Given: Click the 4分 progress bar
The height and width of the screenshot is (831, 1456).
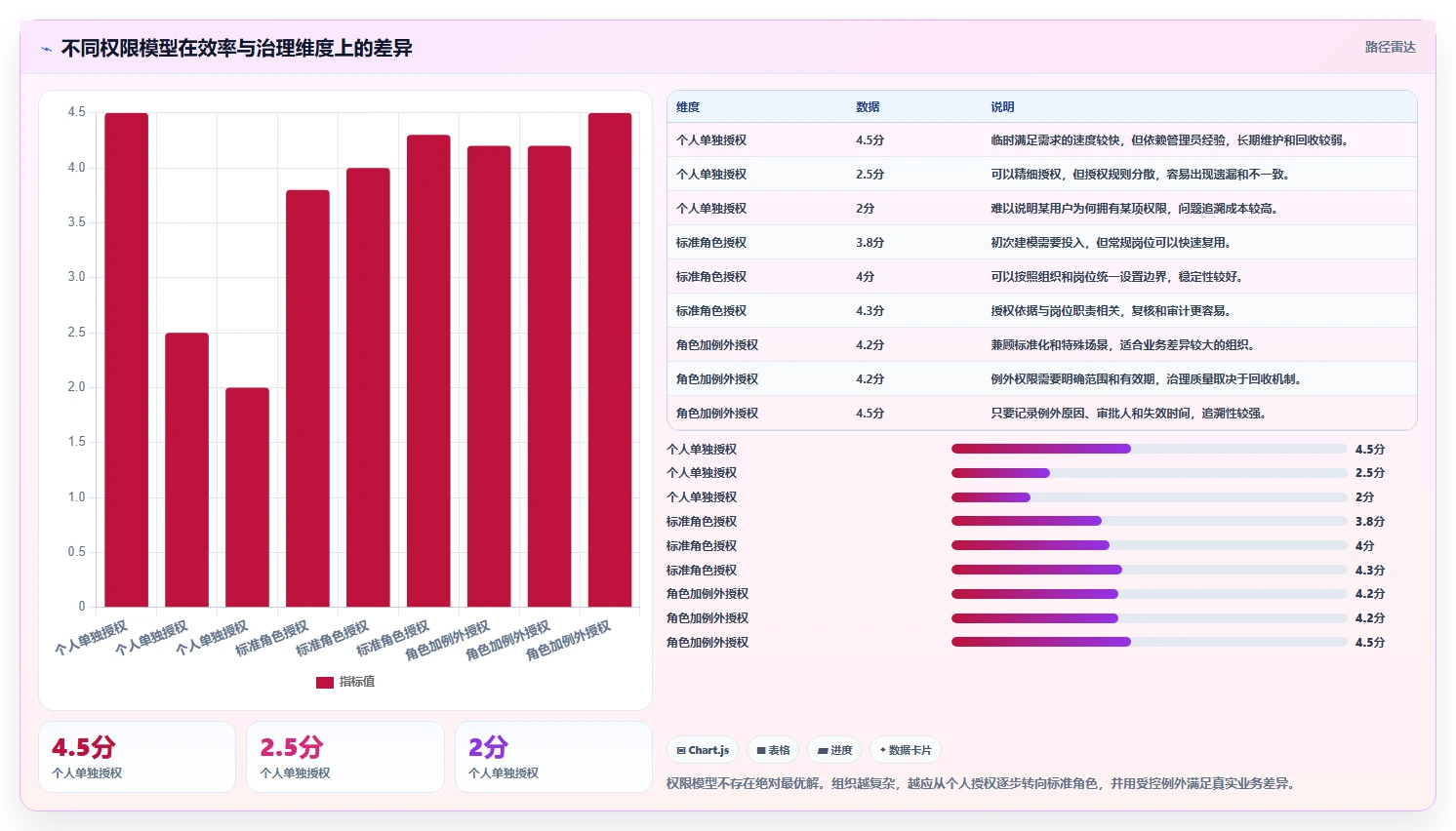Looking at the screenshot, I should click(x=1150, y=545).
